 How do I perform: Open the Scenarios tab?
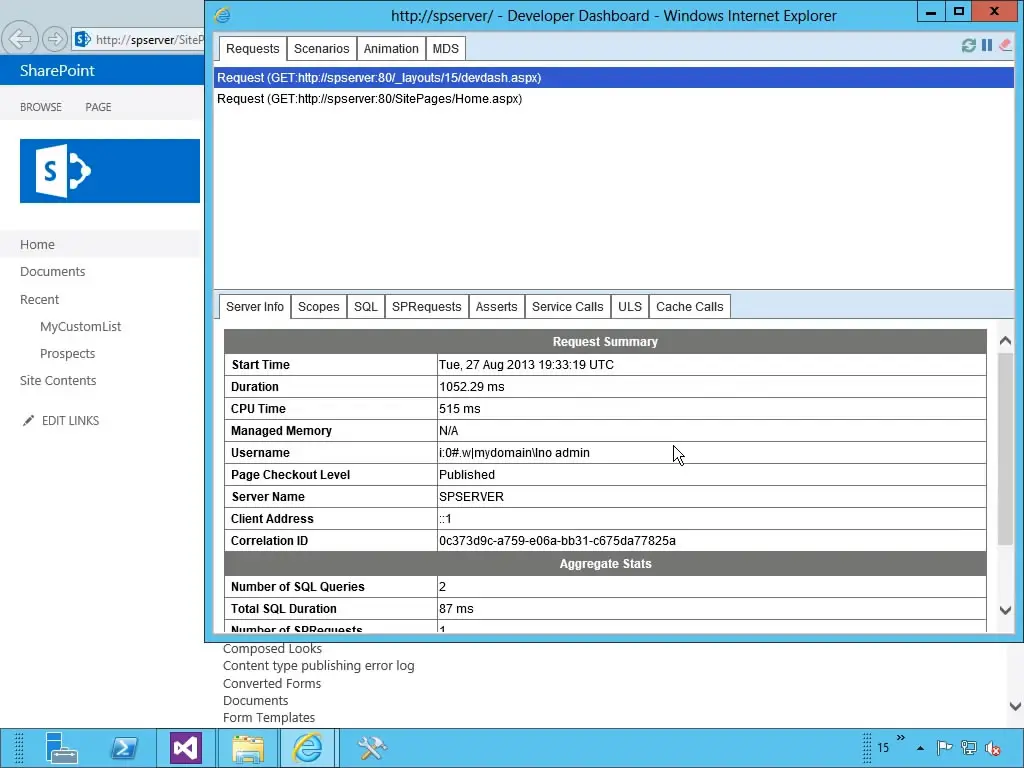tap(321, 48)
